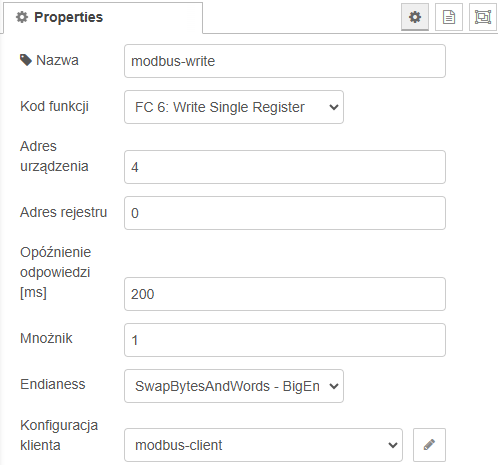Click the Mnożnik input field
Screen dimensions: 498x465
pyautogui.click(x=285, y=340)
